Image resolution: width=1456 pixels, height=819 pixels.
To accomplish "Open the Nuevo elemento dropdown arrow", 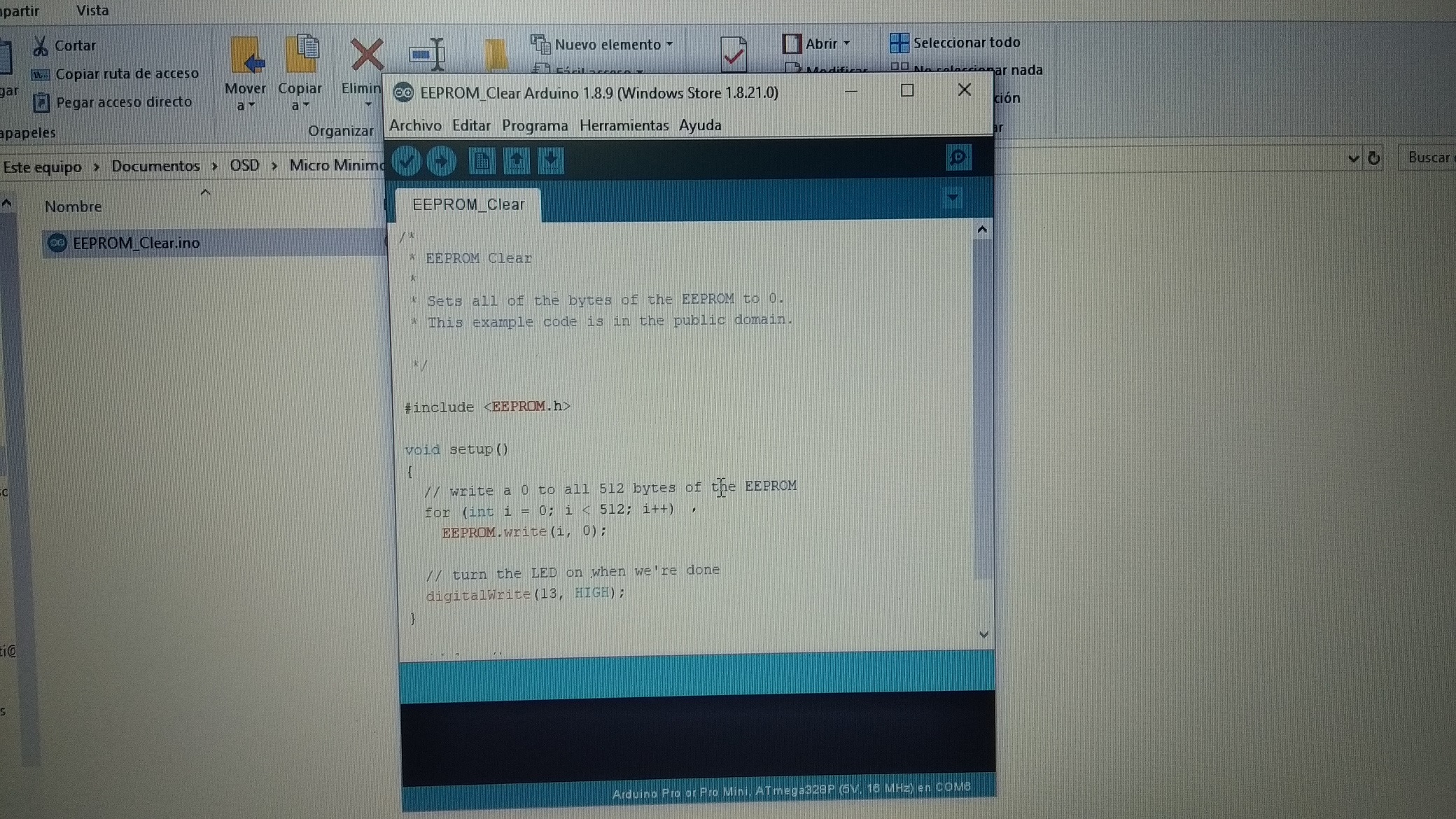I will (669, 44).
